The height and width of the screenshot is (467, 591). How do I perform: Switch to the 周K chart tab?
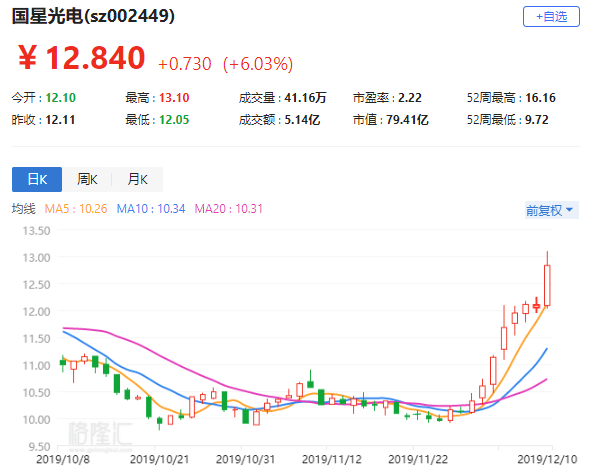[87, 179]
